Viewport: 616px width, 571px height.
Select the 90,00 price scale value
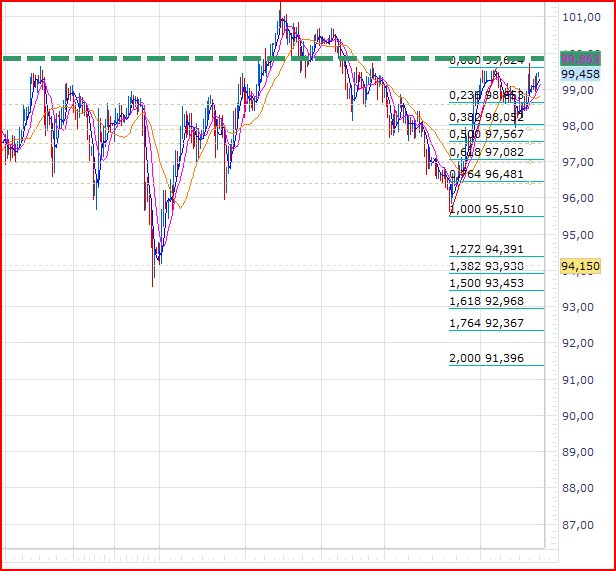[578, 416]
